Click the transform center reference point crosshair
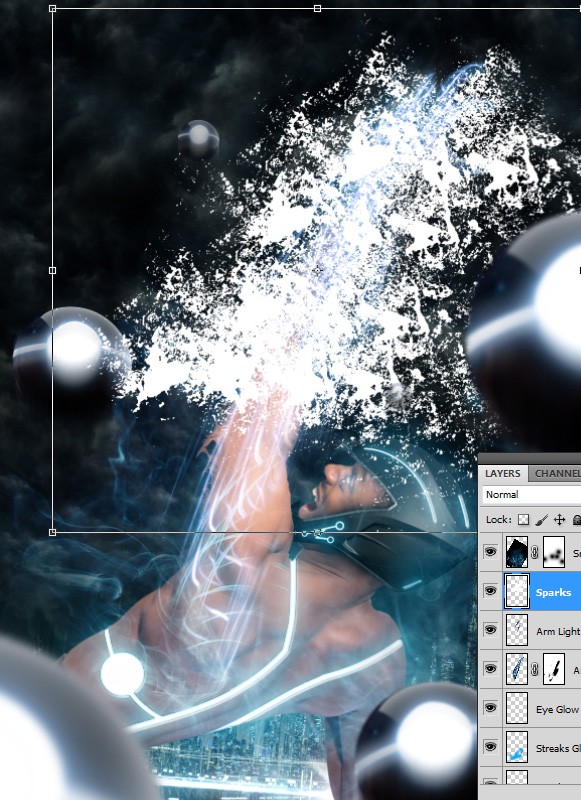This screenshot has height=800, width=581. [317, 270]
